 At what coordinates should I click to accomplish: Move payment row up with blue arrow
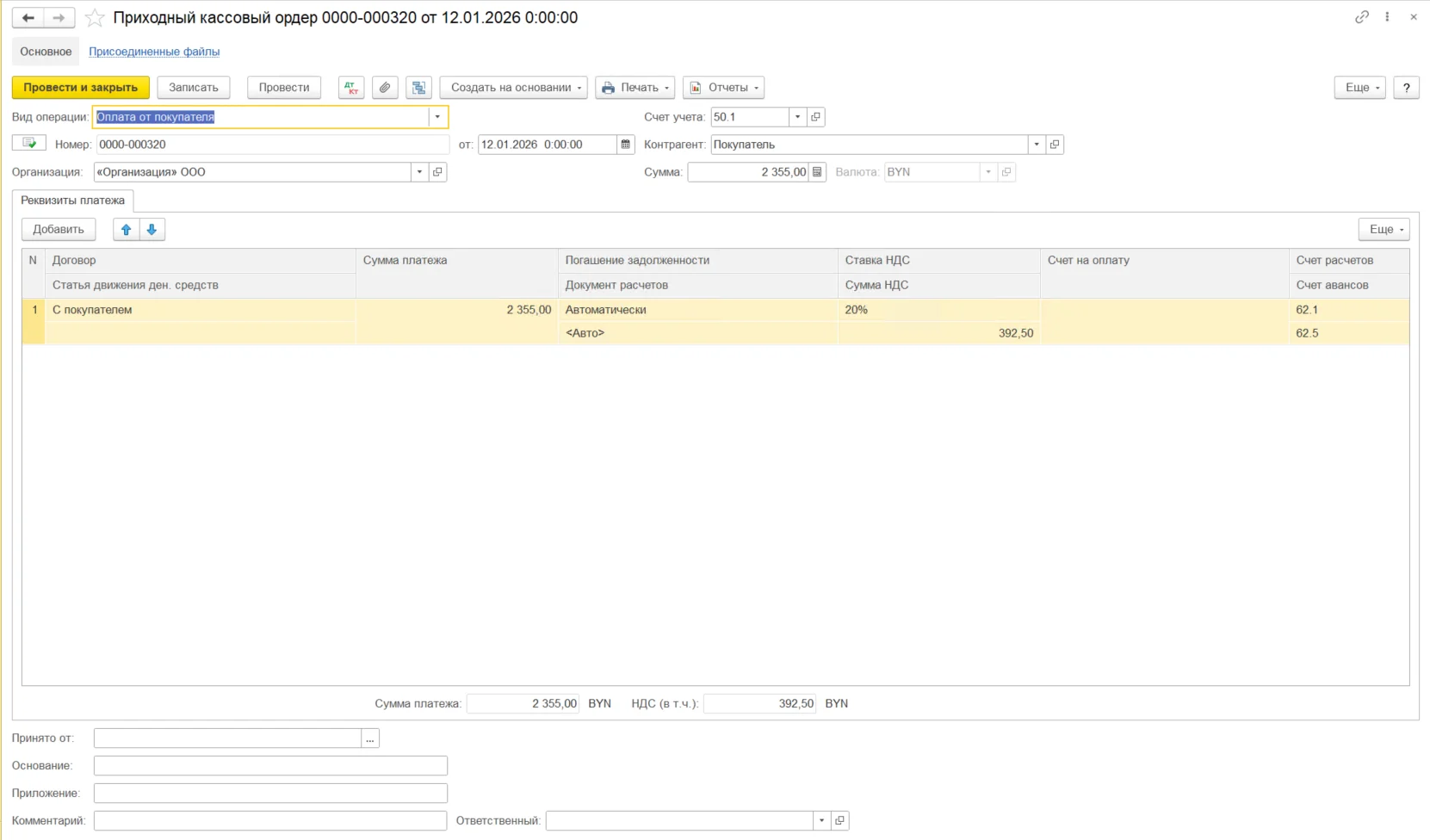coord(126,230)
